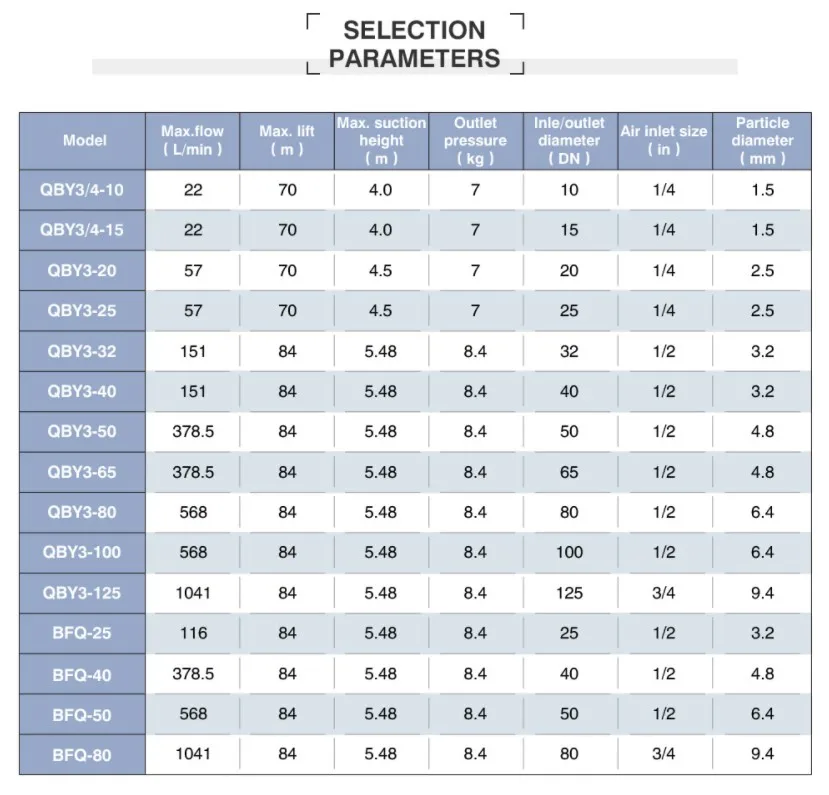Click the BFQ-25 model cell
The image size is (829, 795).
click(x=82, y=634)
